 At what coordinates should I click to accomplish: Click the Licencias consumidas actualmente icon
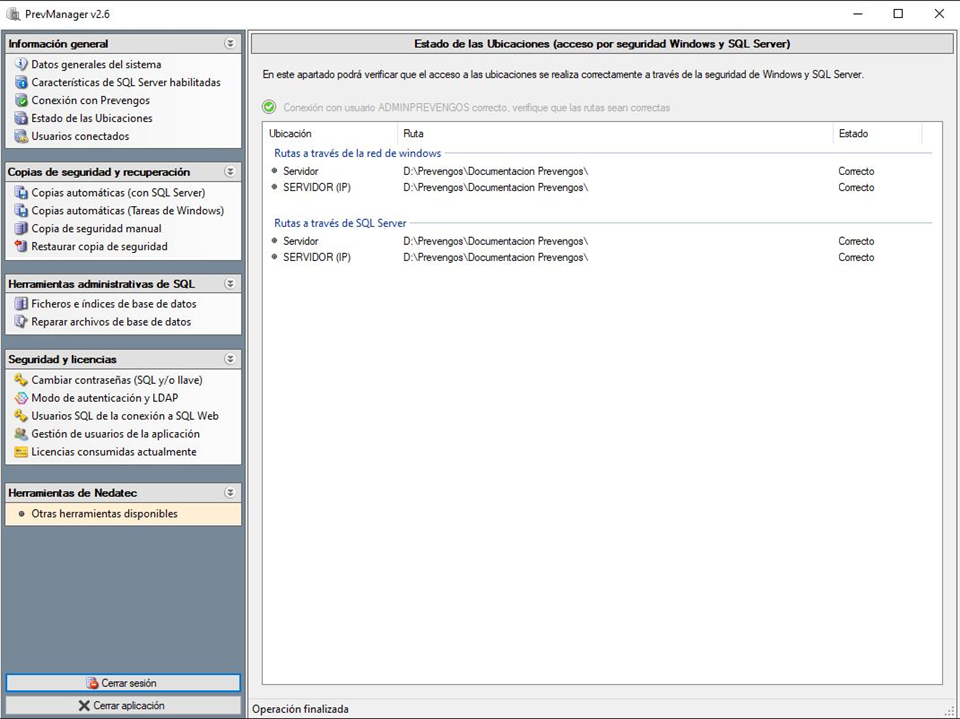pyautogui.click(x=21, y=452)
